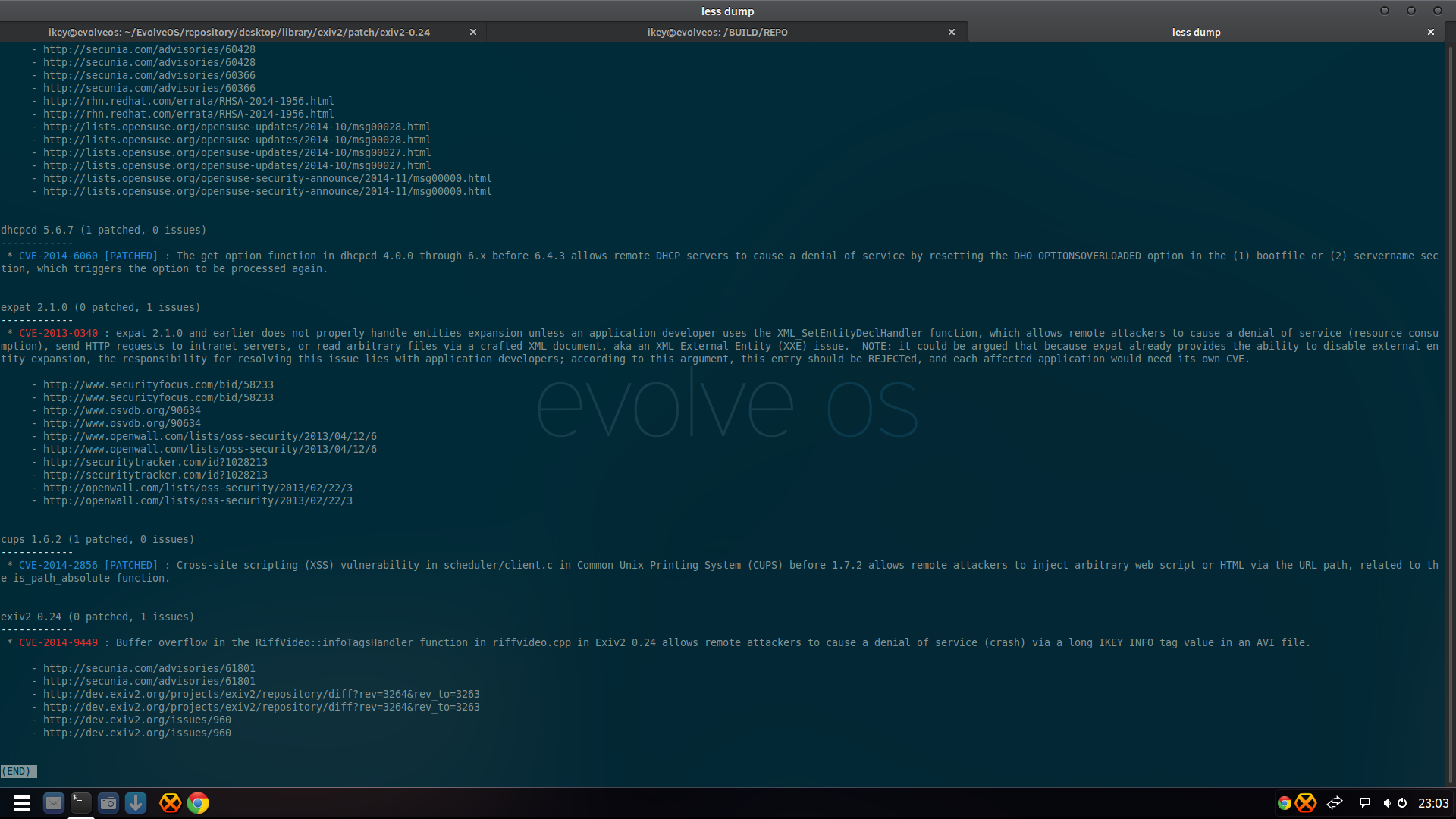Open the notifications speech-bubble tray icon
1456x819 pixels.
click(x=1364, y=803)
